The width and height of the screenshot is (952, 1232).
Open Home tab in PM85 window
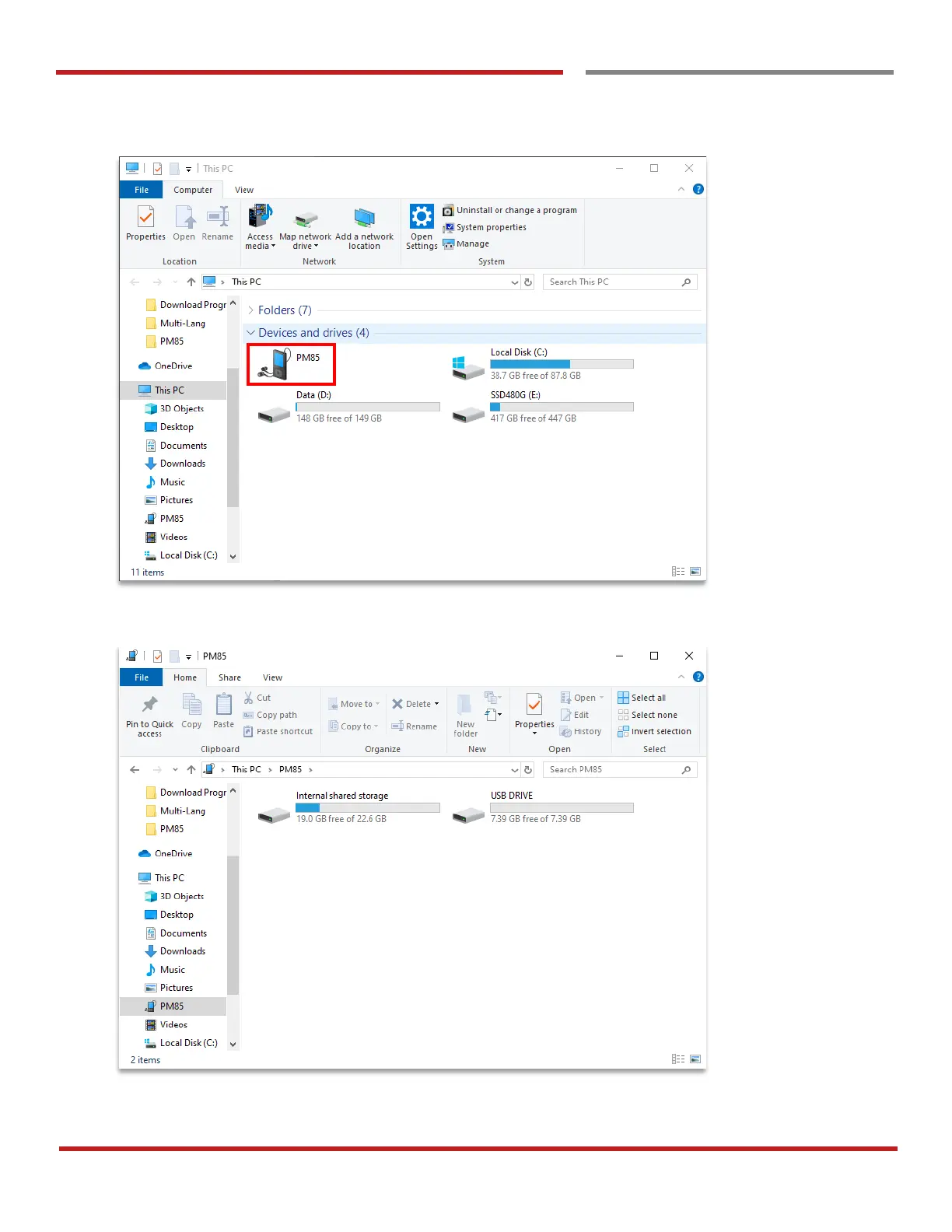tap(185, 677)
